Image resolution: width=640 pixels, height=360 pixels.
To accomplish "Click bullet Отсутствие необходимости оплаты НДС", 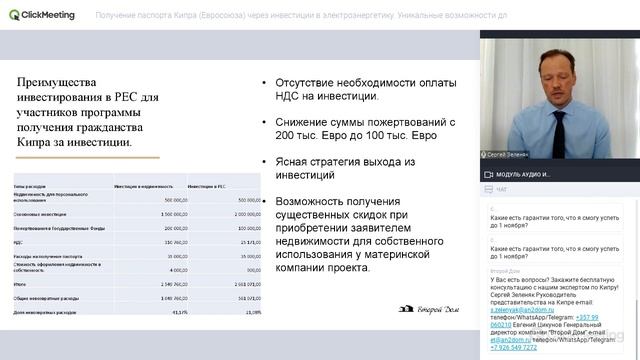I will [x=366, y=89].
